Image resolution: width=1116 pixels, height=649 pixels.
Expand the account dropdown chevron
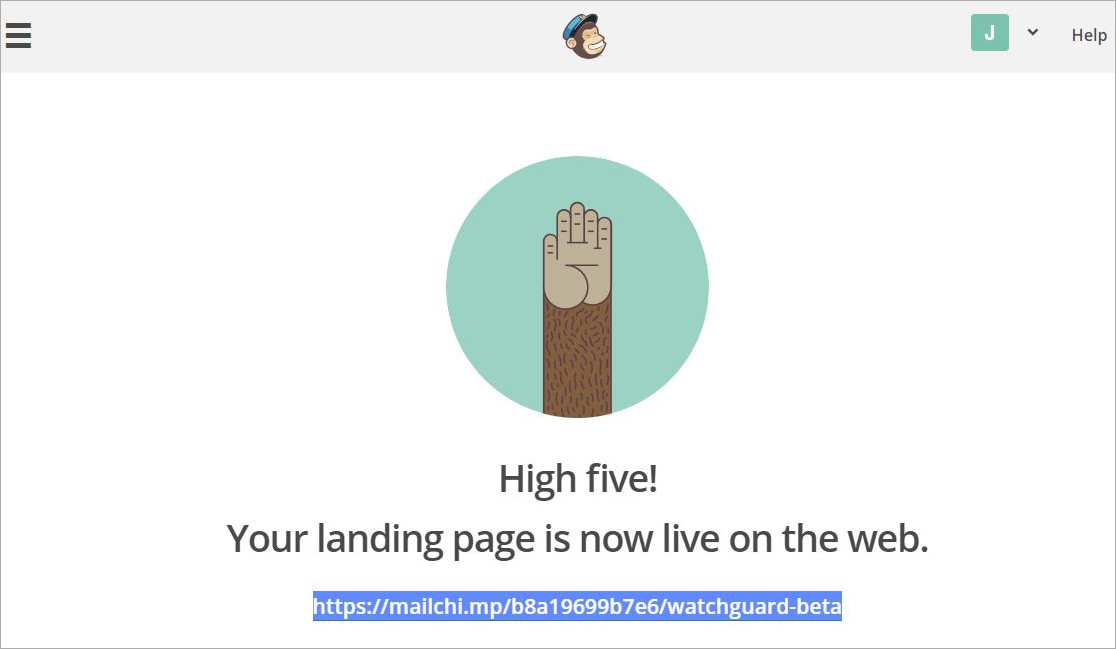(1033, 32)
